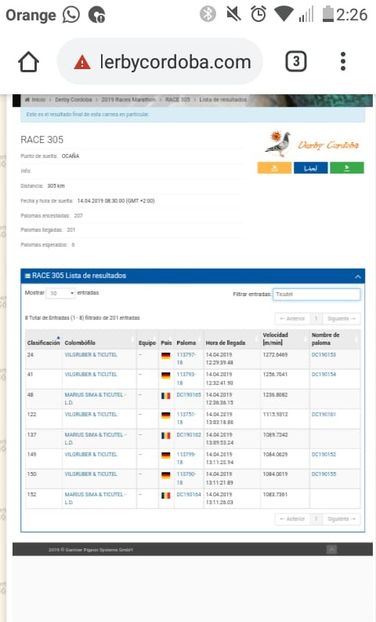Tap the red site security warning icon
Screen dimensions: 376x622
tap(82, 62)
